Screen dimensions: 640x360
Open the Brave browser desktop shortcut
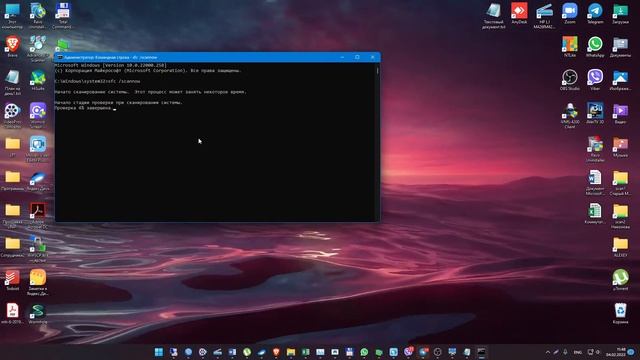tap(12, 47)
